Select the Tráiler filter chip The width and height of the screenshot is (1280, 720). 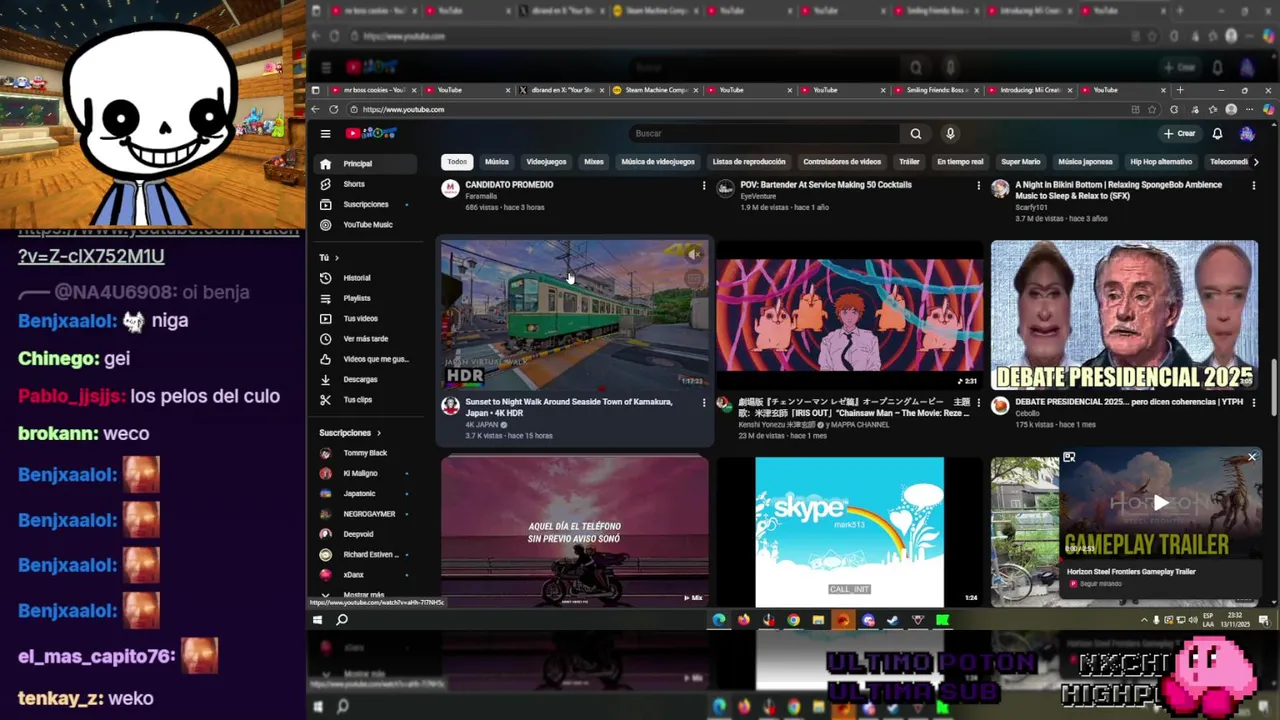(909, 161)
